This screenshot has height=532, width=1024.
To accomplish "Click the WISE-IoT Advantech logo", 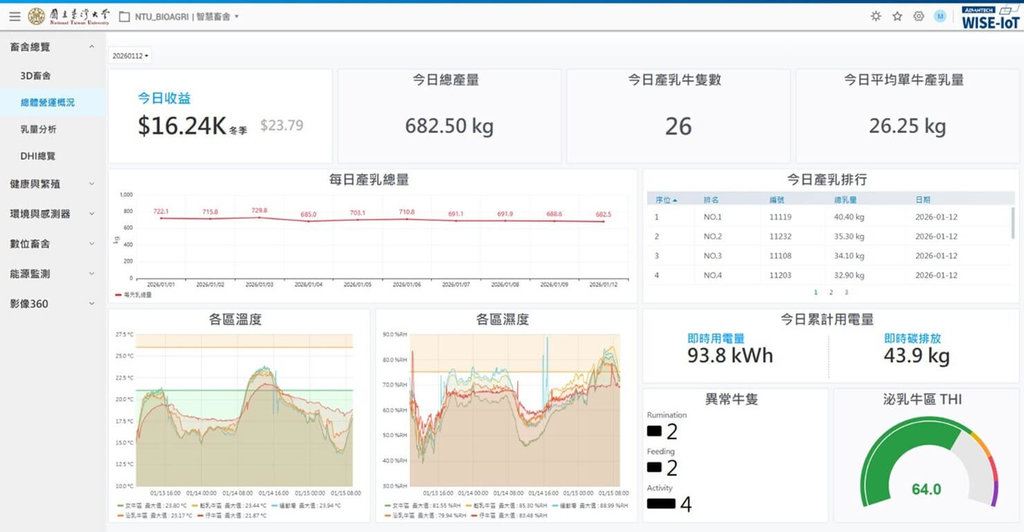I will click(990, 16).
